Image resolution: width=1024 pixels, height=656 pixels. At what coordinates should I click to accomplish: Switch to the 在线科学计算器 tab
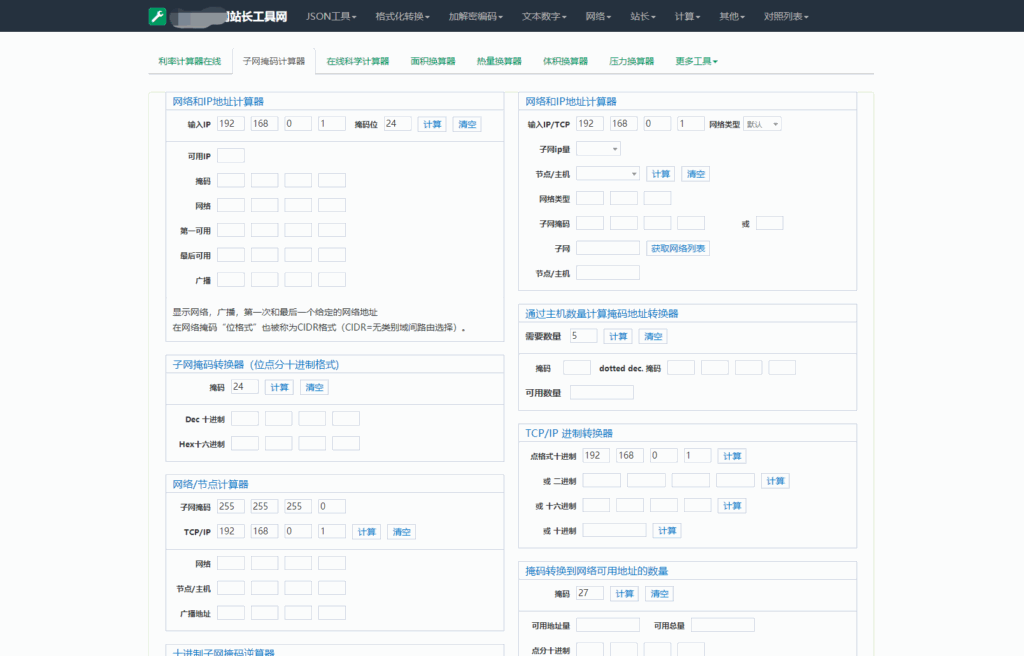pos(357,61)
